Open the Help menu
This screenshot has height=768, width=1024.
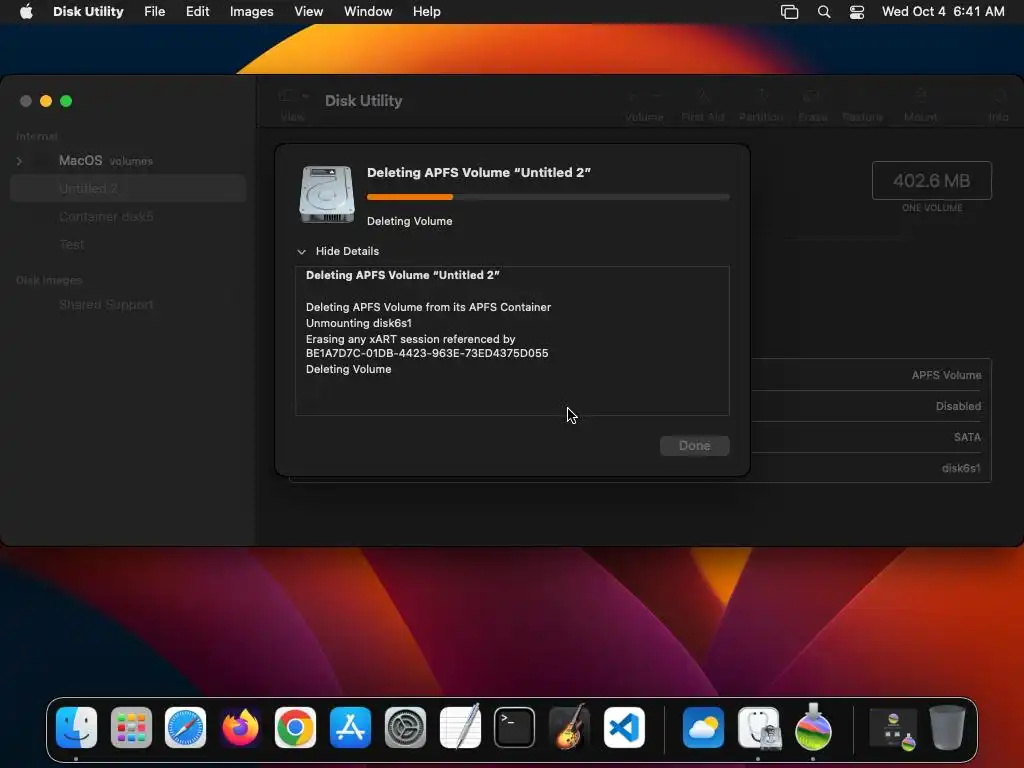click(426, 12)
